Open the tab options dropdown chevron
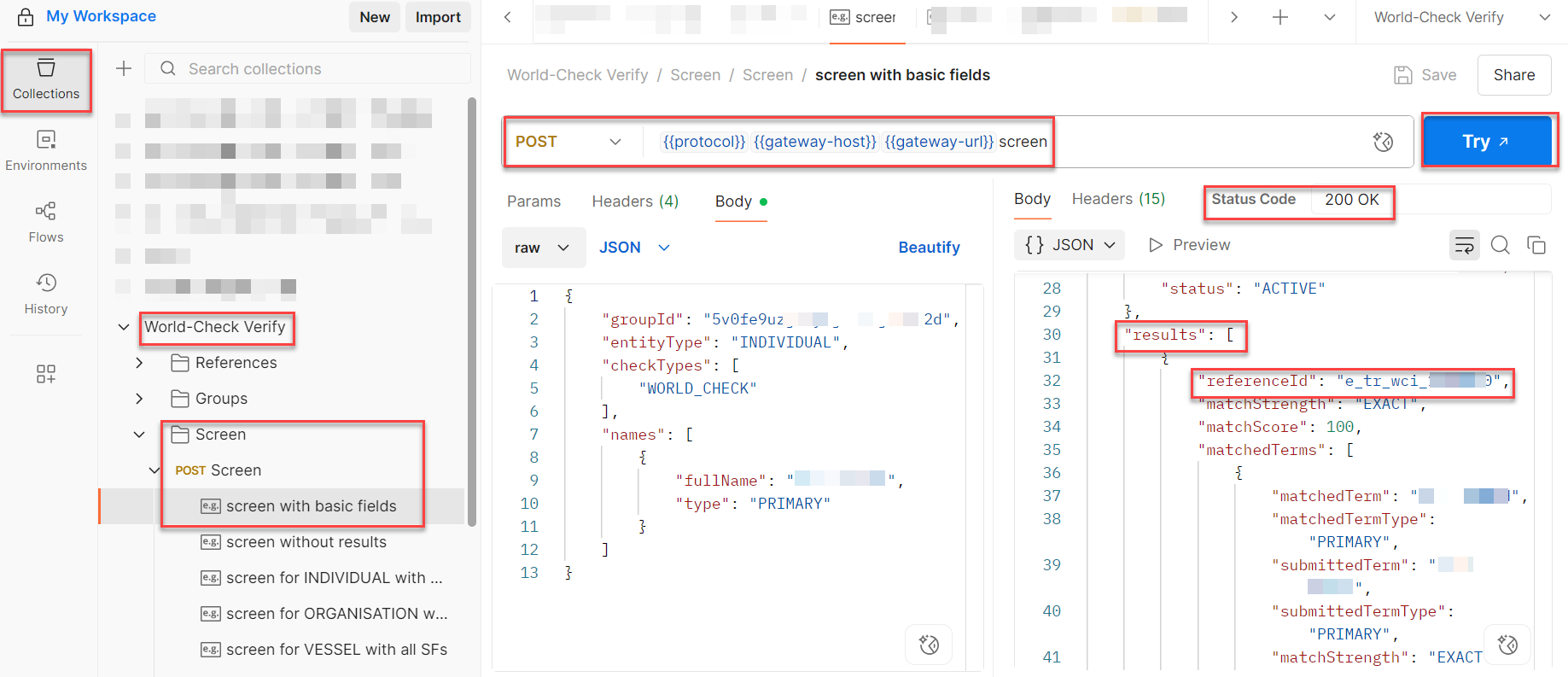 pos(1329,17)
